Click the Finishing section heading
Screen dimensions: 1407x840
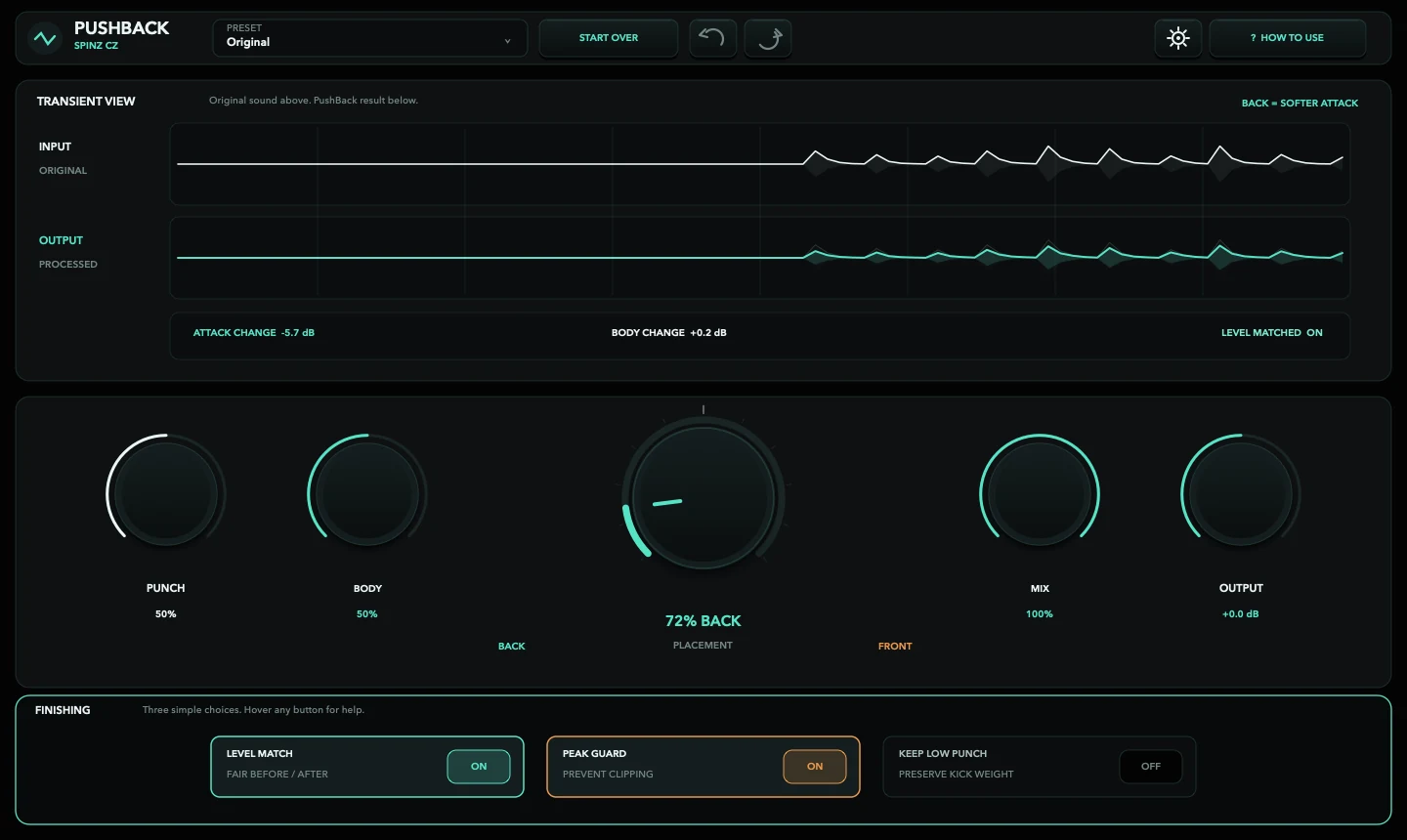pos(63,711)
